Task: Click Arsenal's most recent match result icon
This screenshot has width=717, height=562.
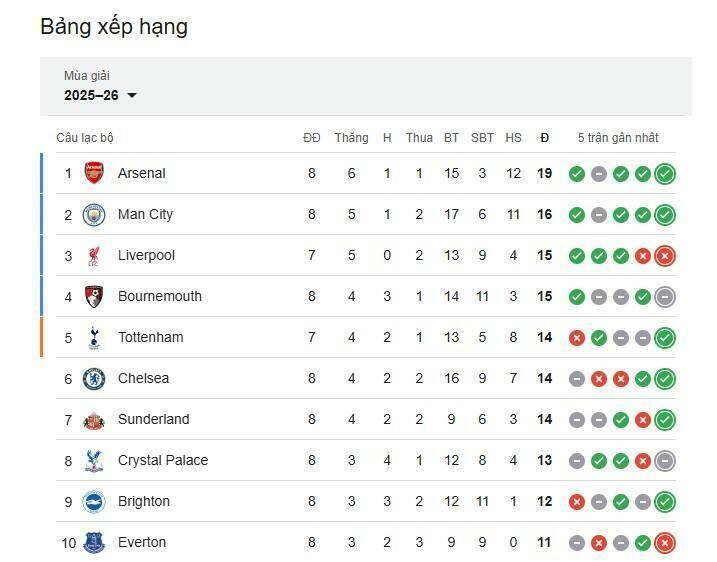Action: (x=665, y=174)
